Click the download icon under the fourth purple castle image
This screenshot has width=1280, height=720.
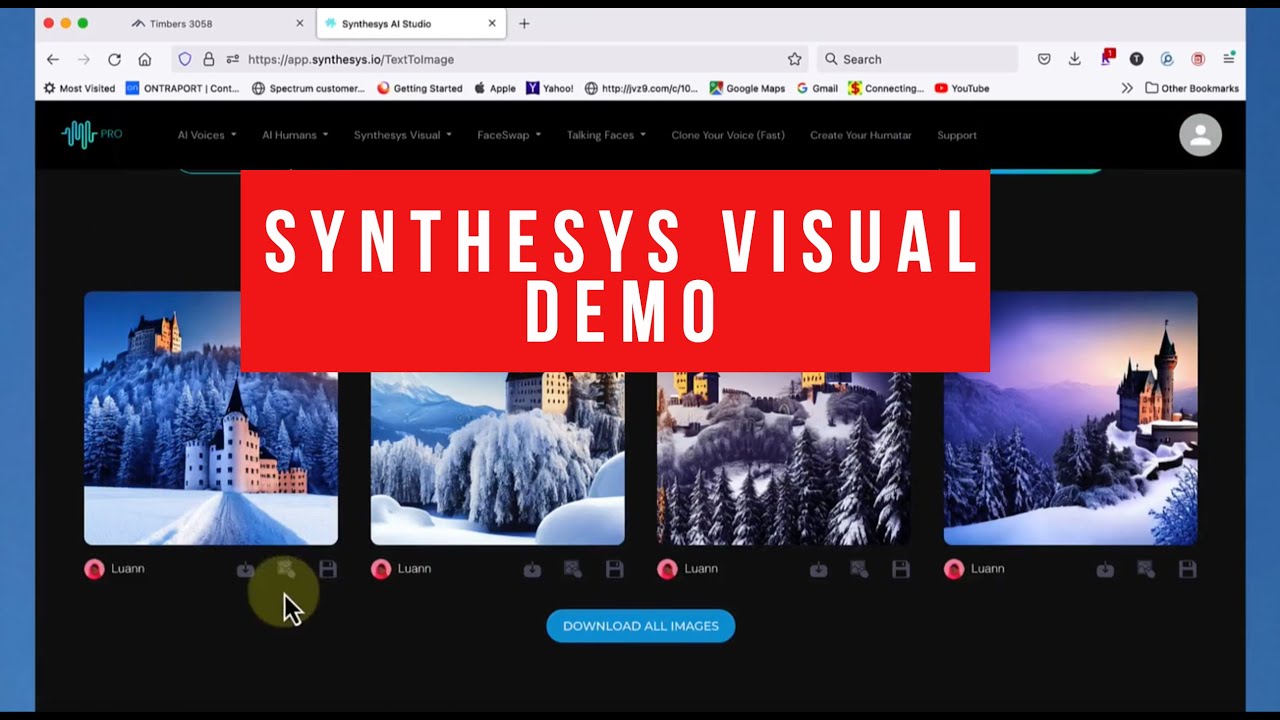point(1105,569)
